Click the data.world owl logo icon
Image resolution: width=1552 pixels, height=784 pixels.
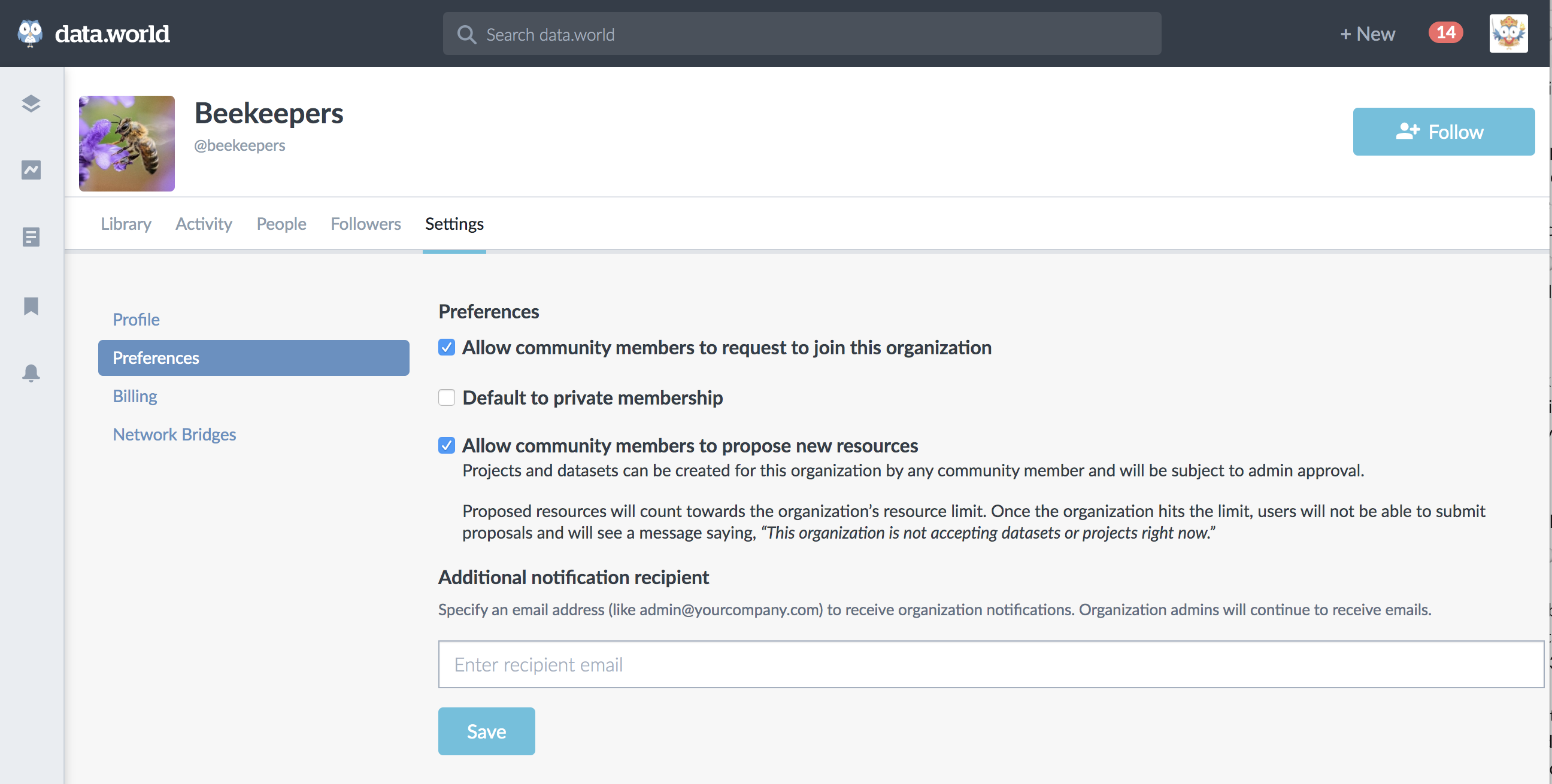point(30,32)
